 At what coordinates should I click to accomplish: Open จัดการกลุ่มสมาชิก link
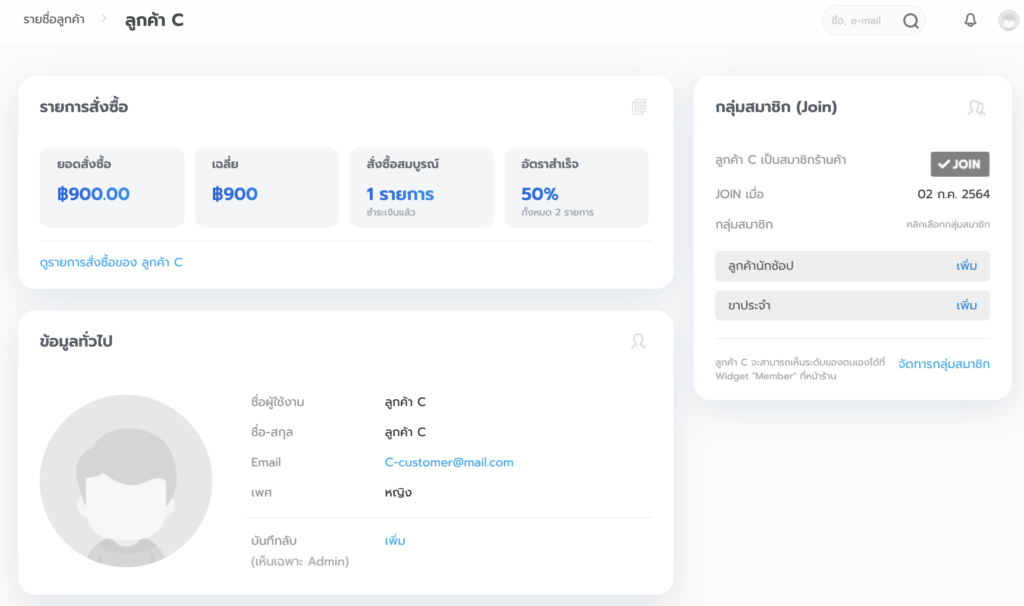[x=943, y=364]
